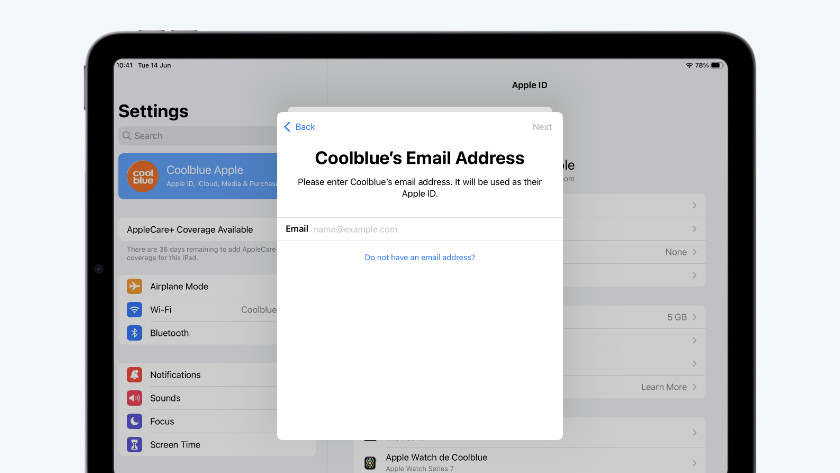Expand the row showing None
The height and width of the screenshot is (473, 840).
pos(634,252)
